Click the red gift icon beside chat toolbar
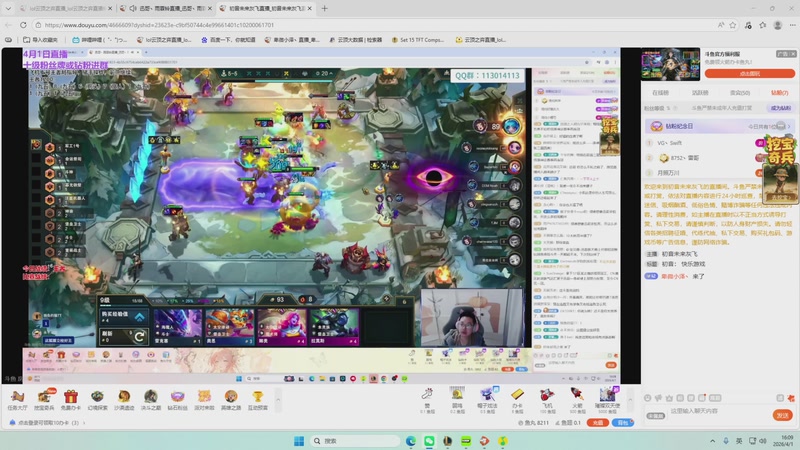The image size is (800, 450). (791, 398)
